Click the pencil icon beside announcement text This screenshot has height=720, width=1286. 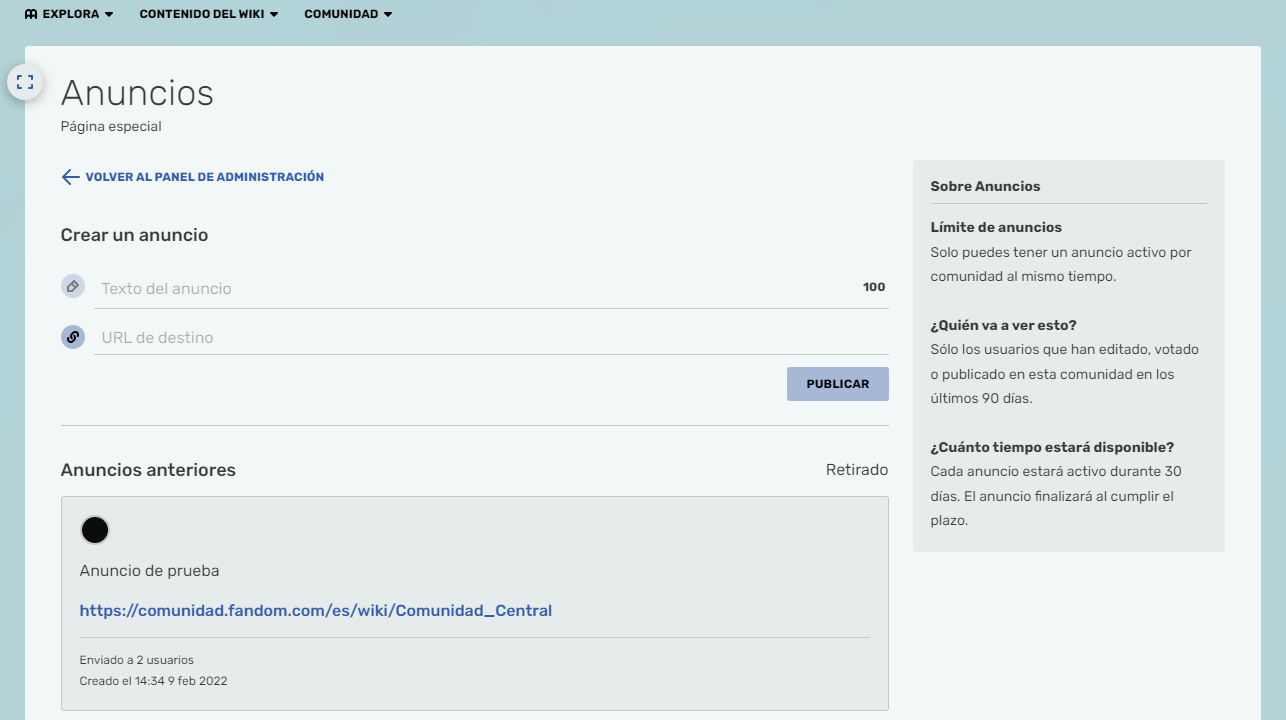click(73, 287)
